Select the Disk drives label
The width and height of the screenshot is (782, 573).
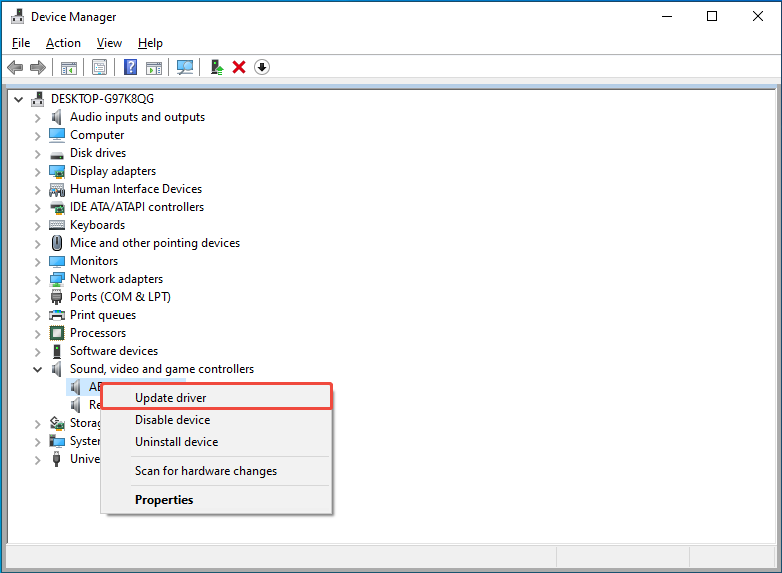98,153
